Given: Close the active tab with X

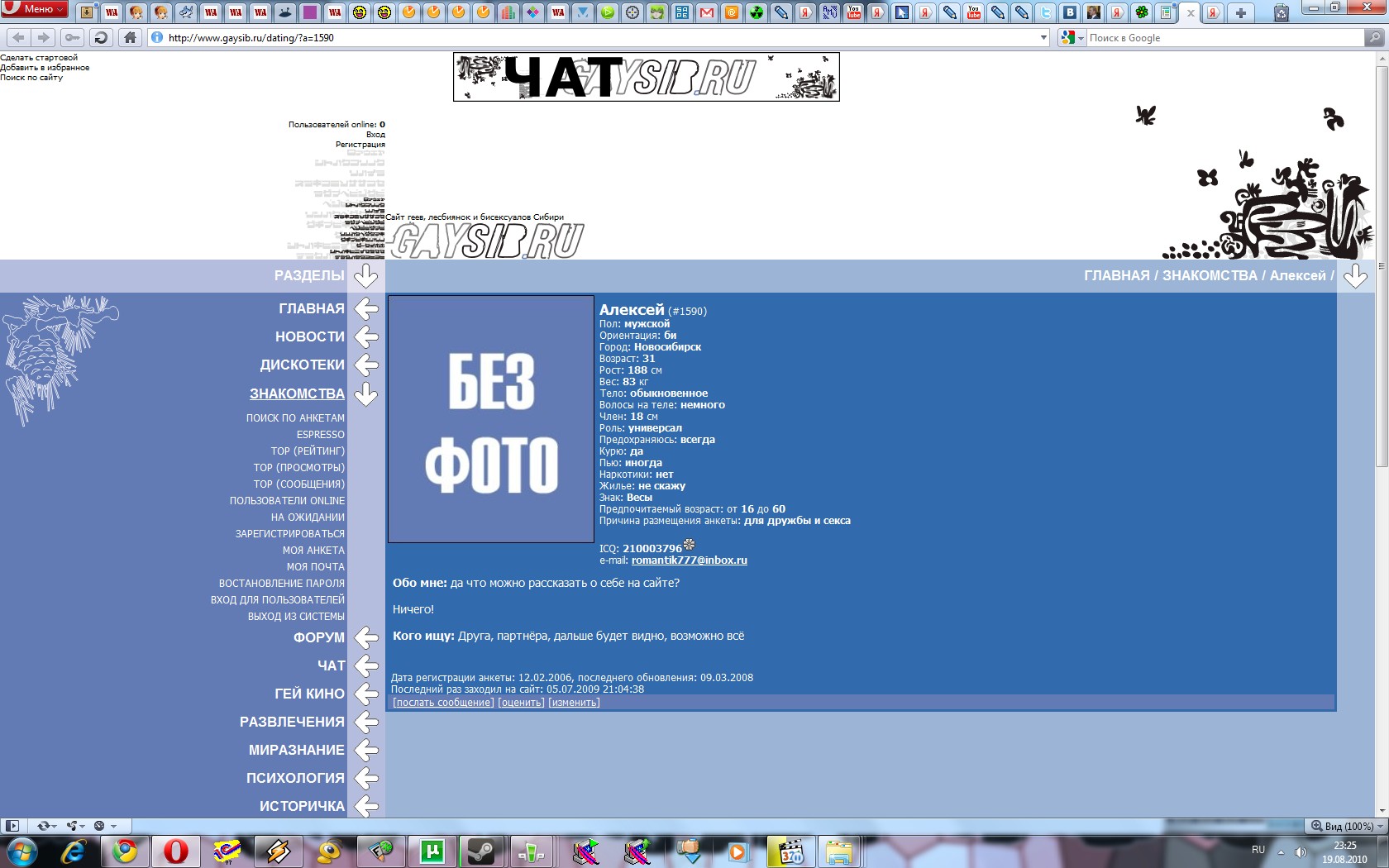Looking at the screenshot, I should point(1191,12).
